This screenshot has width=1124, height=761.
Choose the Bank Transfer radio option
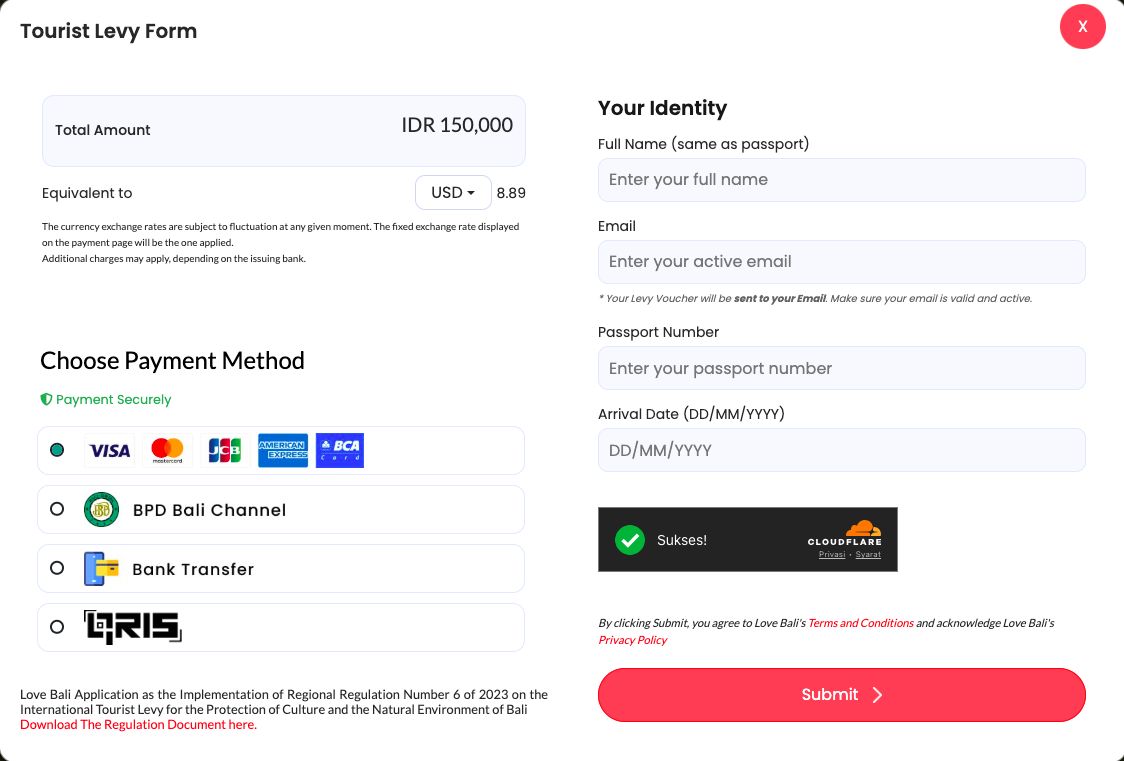tap(57, 568)
